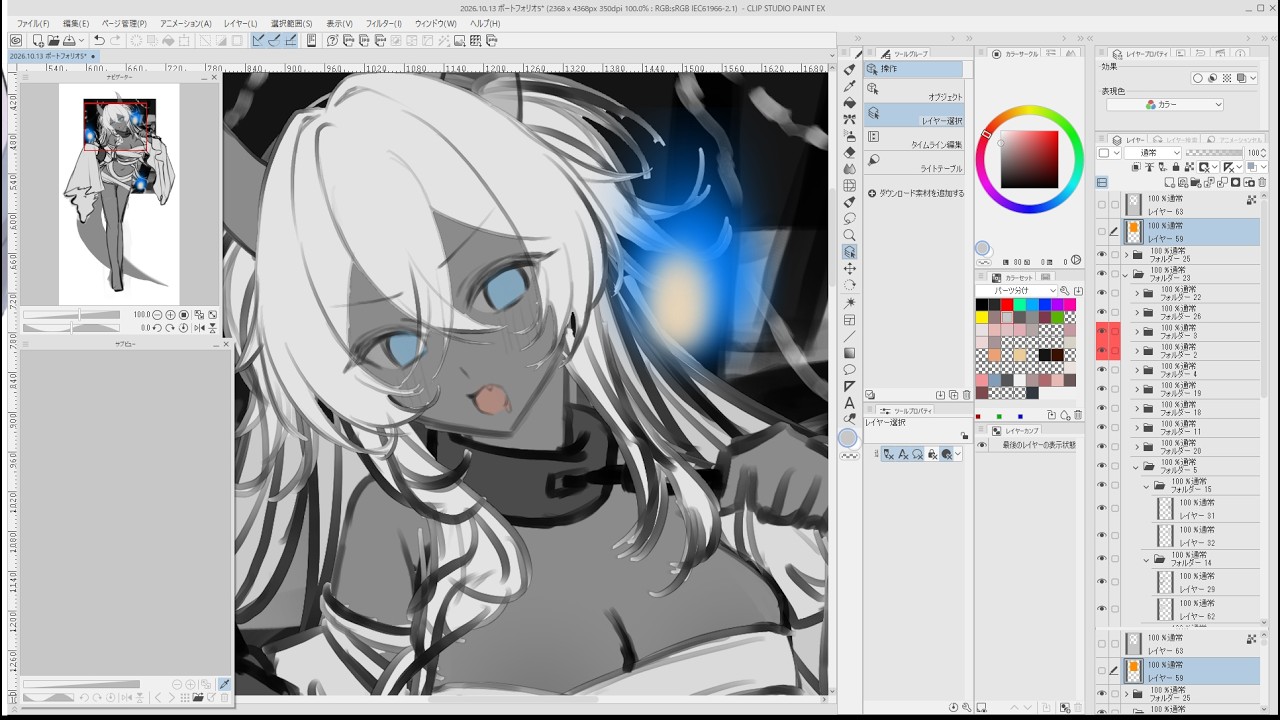Click the Lock layer icon
This screenshot has height=720, width=1280.
tap(1177, 167)
